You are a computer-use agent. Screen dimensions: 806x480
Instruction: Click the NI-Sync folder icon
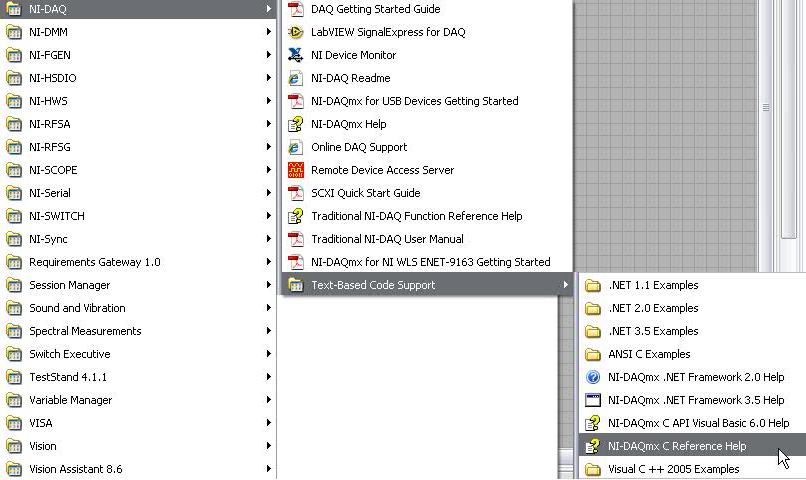(x=14, y=239)
